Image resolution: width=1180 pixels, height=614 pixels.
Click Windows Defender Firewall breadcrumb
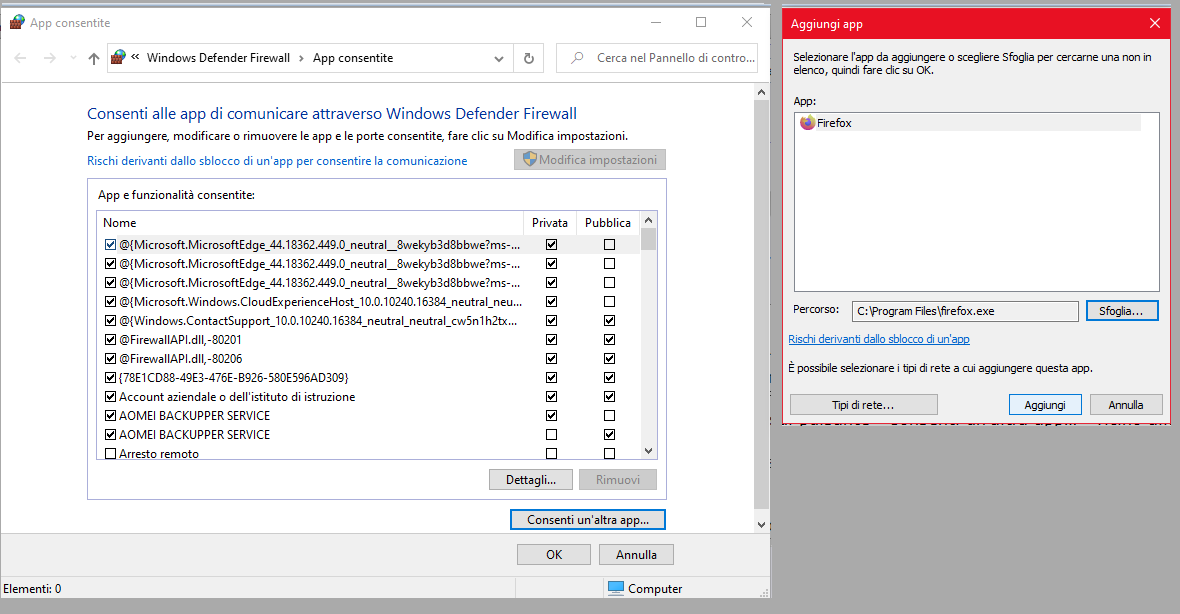[x=218, y=58]
